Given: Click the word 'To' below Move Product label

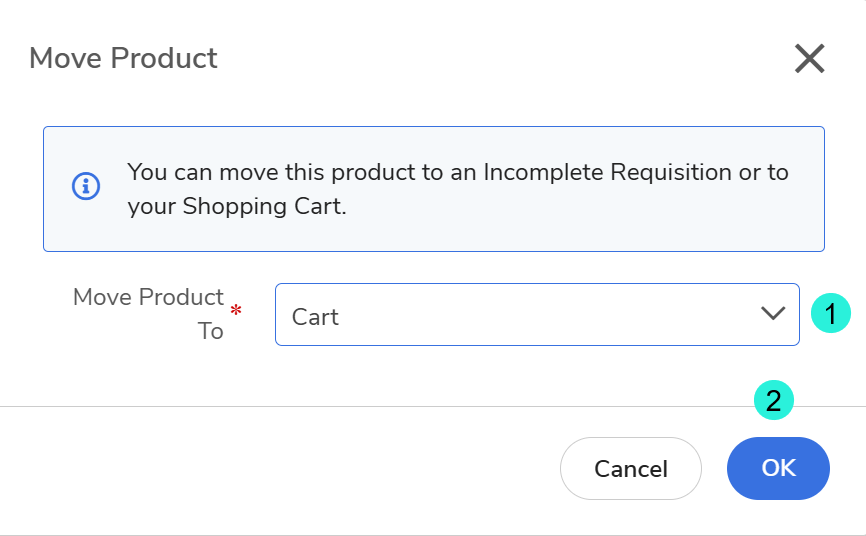Looking at the screenshot, I should (x=210, y=331).
